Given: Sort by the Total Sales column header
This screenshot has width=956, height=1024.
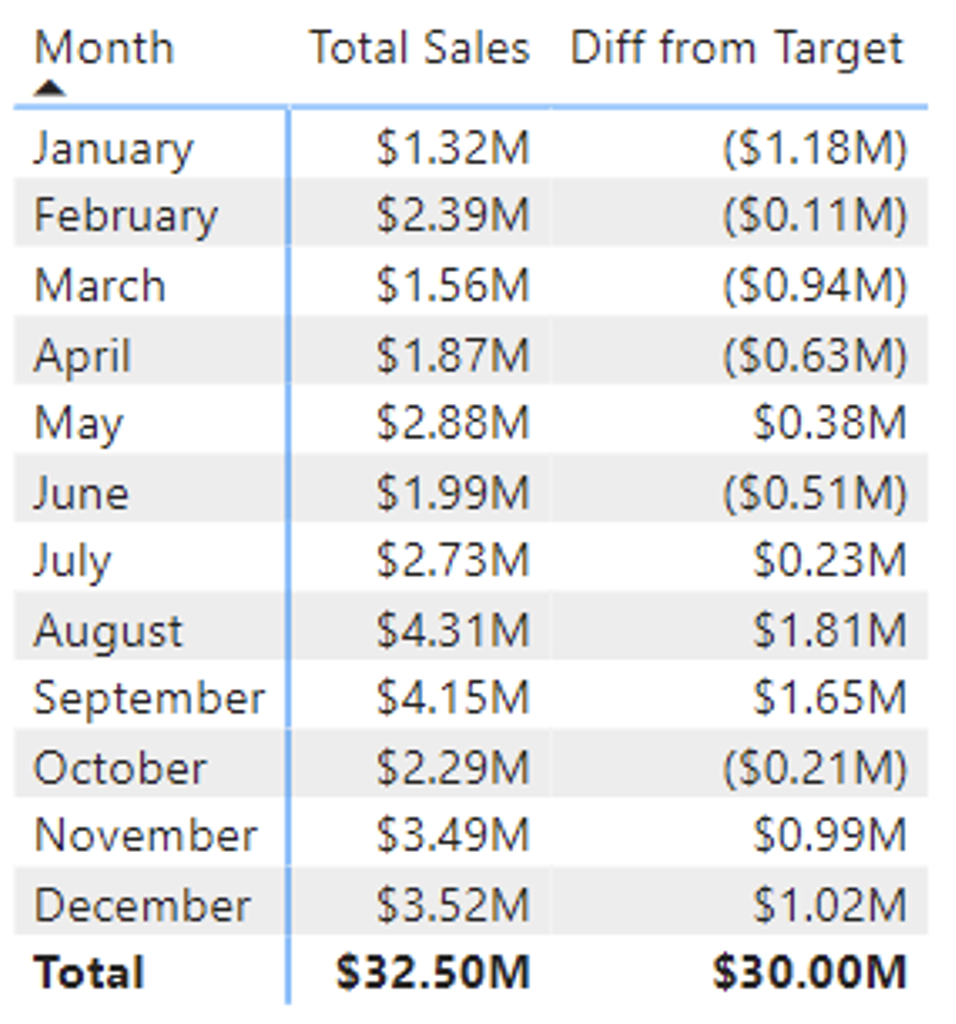Looking at the screenshot, I should coord(419,48).
